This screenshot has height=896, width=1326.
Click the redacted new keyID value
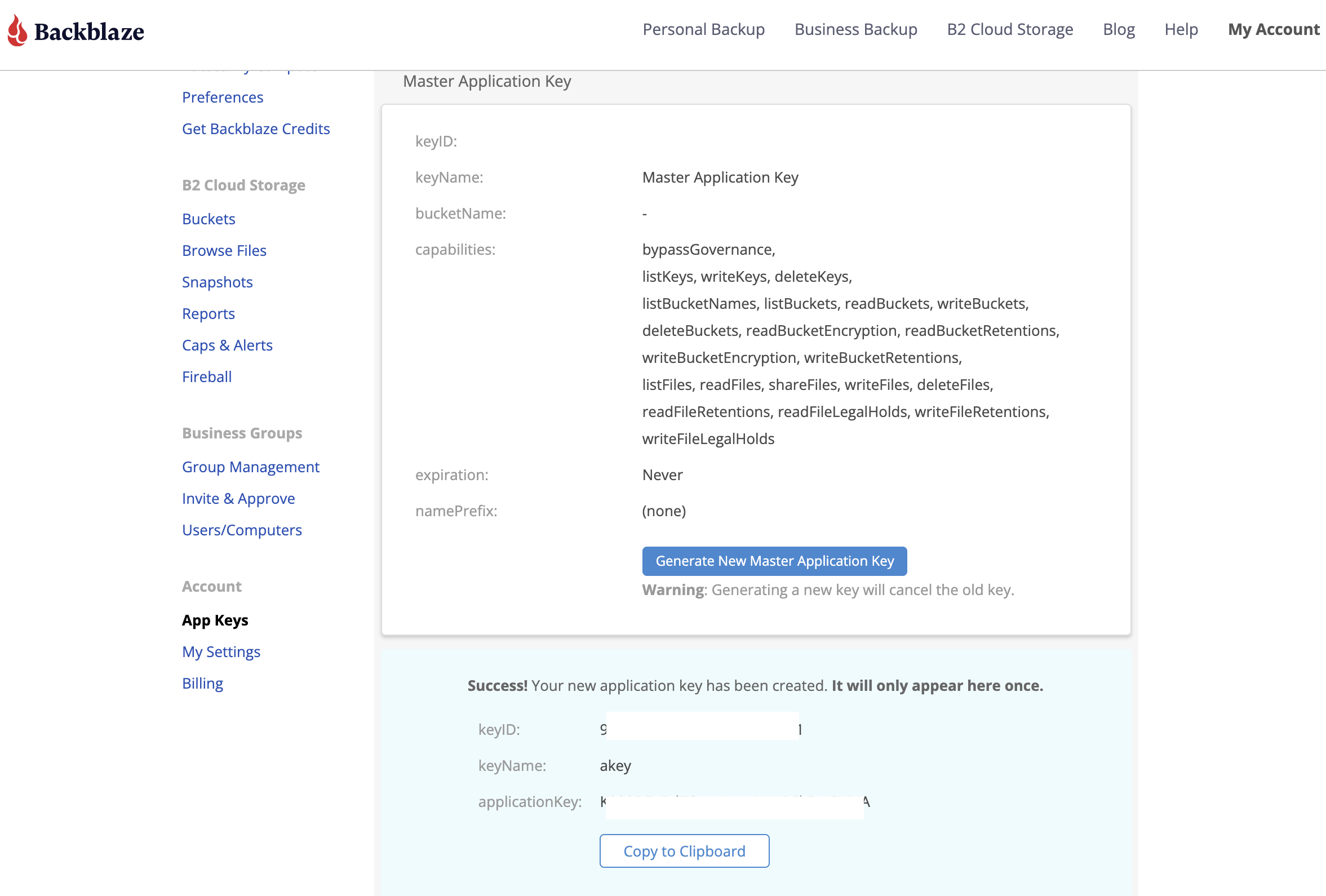701,728
